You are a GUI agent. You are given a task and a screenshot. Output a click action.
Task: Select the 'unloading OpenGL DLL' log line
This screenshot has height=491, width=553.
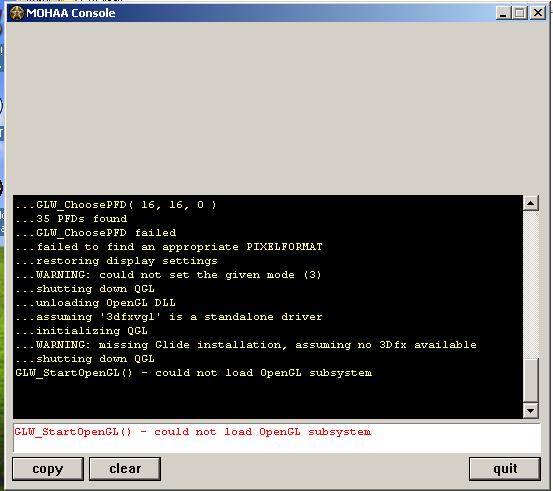point(95,303)
